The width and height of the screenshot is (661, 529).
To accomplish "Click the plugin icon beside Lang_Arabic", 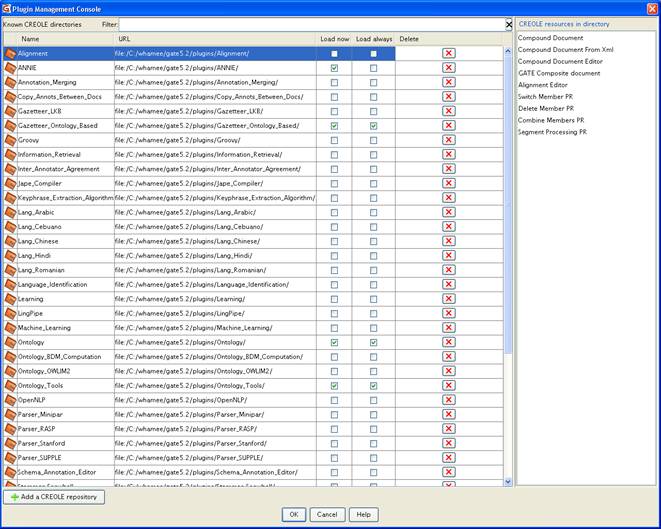I will coord(11,212).
